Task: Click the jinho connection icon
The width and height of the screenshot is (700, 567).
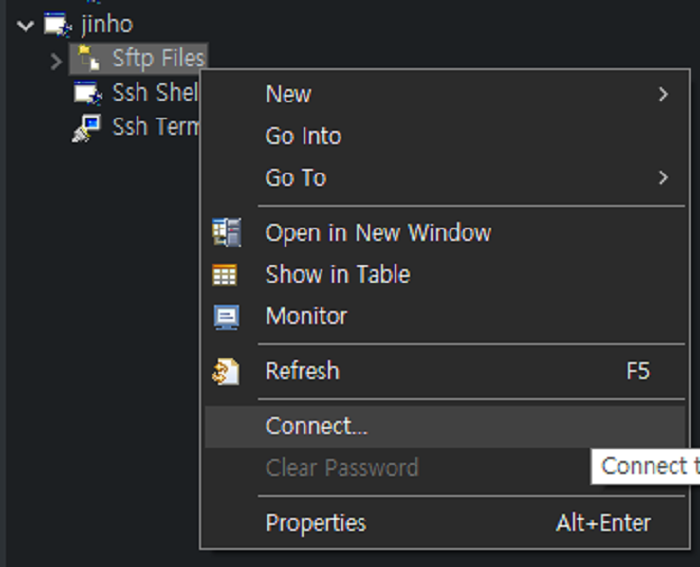Action: click(56, 25)
